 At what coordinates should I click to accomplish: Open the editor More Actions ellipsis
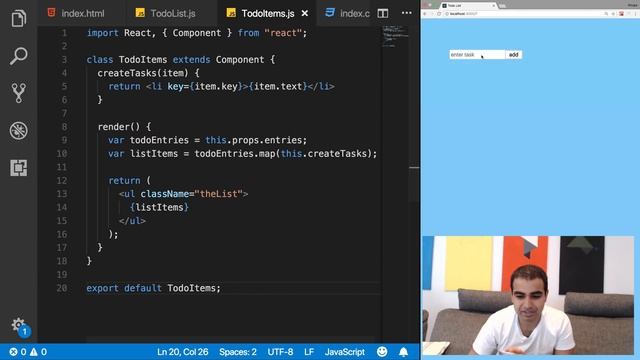pyautogui.click(x=407, y=13)
